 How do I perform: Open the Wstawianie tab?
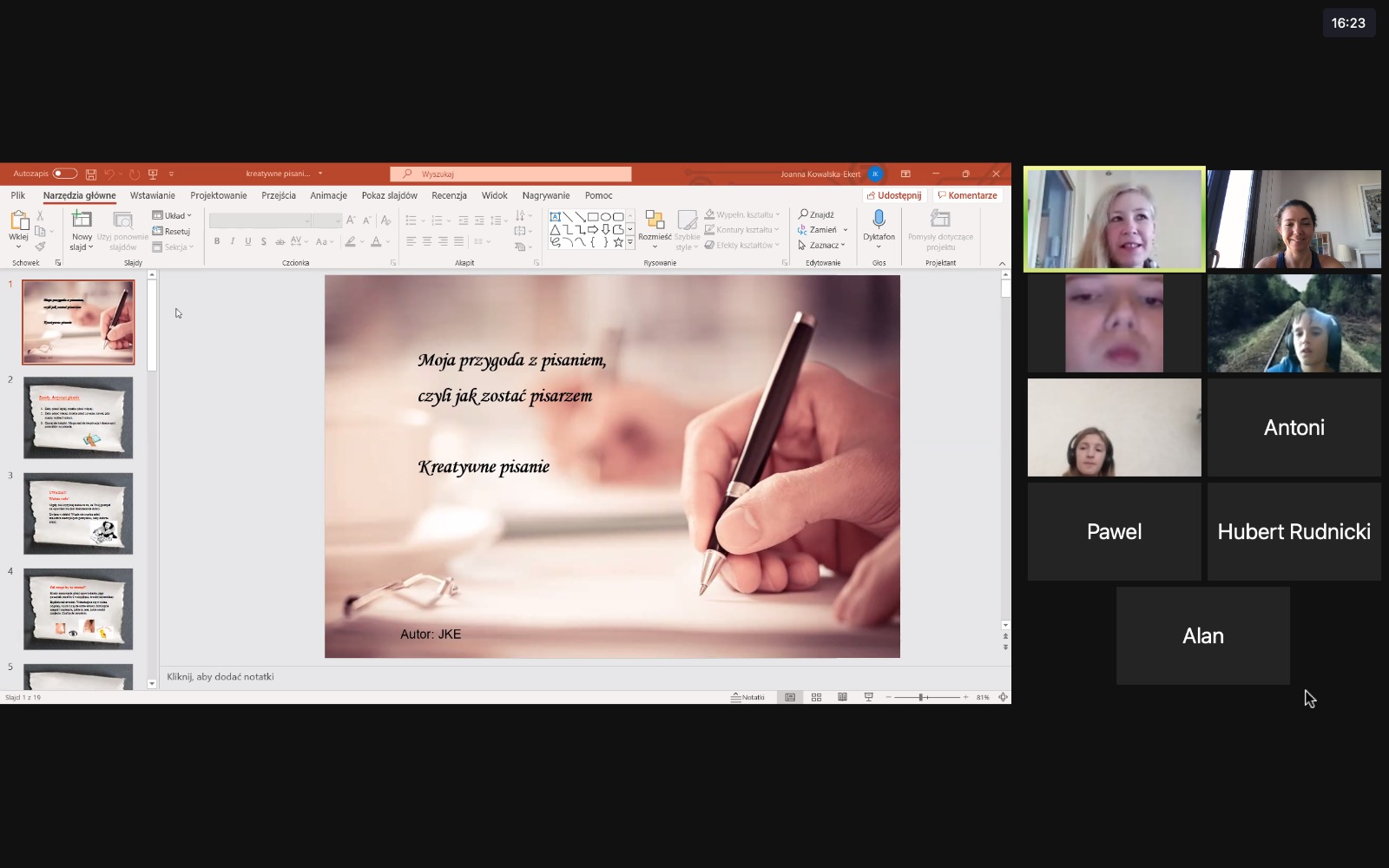[x=152, y=195]
